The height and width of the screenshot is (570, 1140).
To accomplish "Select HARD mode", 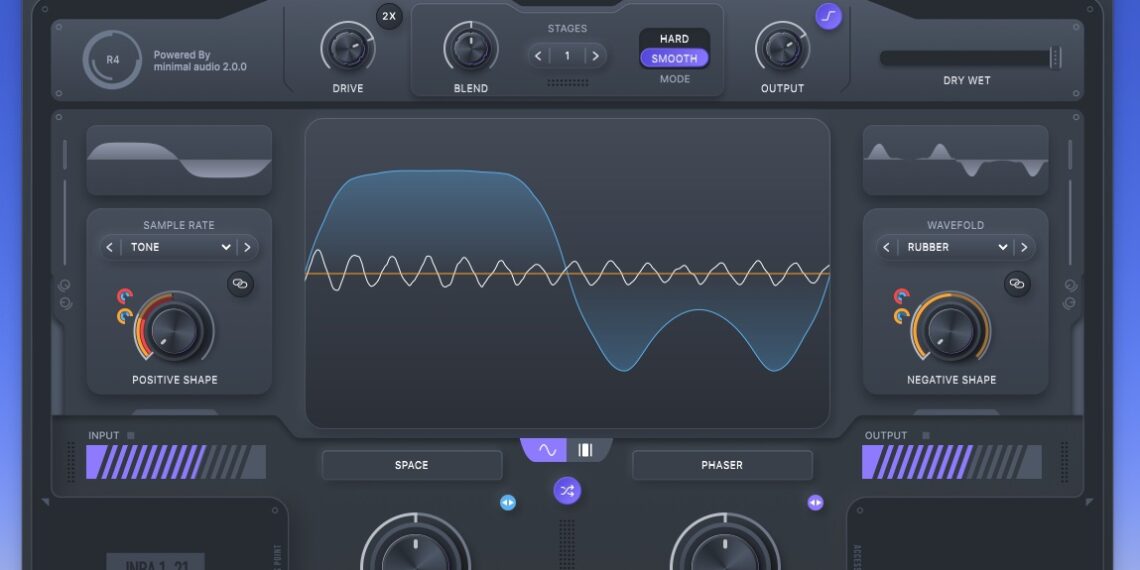I will coord(674,39).
